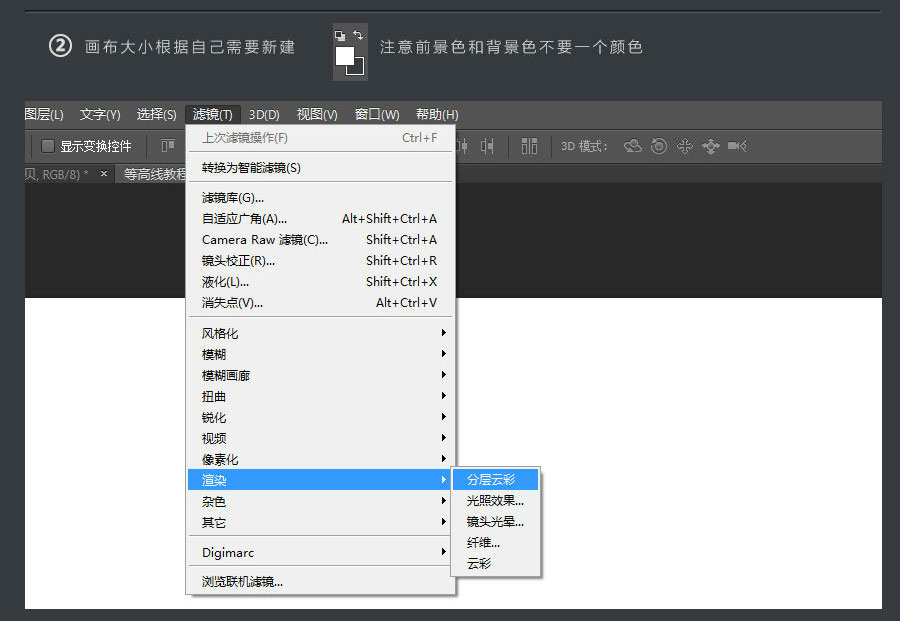Choose 浏览联机滤镜... at menu bottom

tap(320, 581)
